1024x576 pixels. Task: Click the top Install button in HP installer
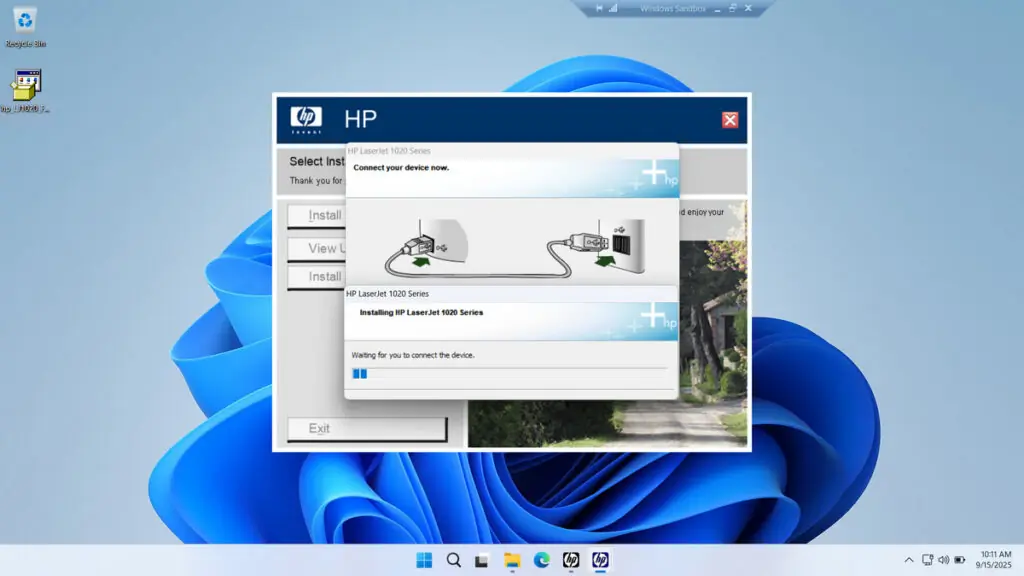[317, 216]
